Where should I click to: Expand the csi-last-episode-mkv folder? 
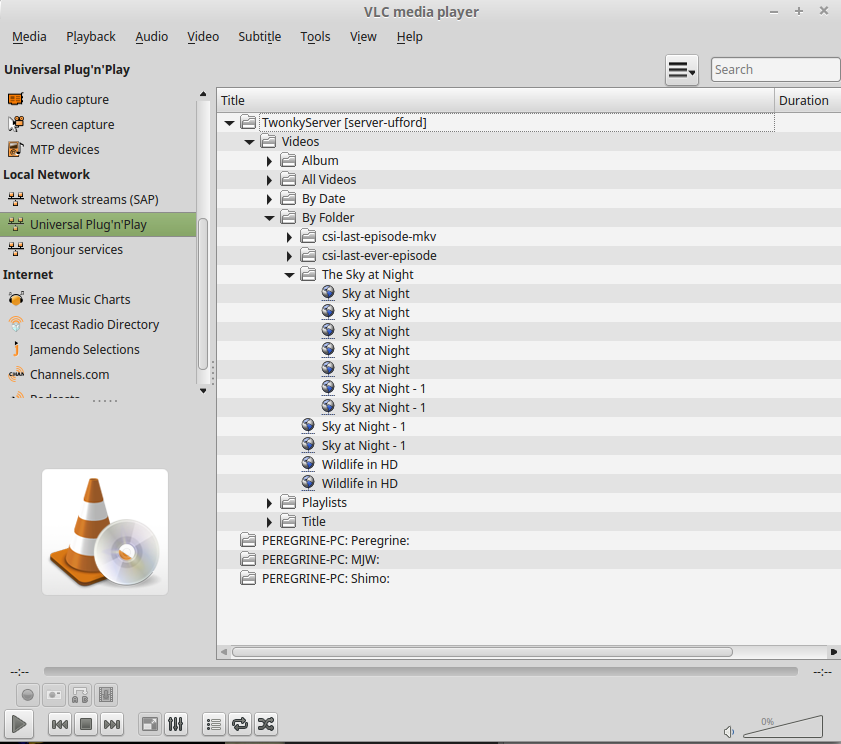pos(289,237)
